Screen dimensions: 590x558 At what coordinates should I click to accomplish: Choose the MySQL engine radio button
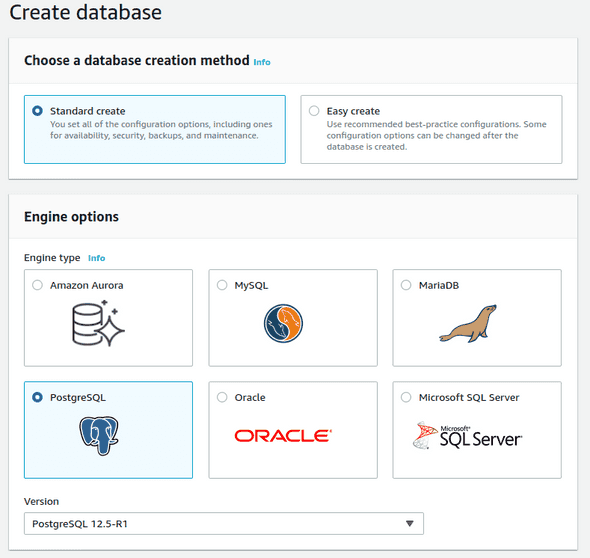point(222,285)
